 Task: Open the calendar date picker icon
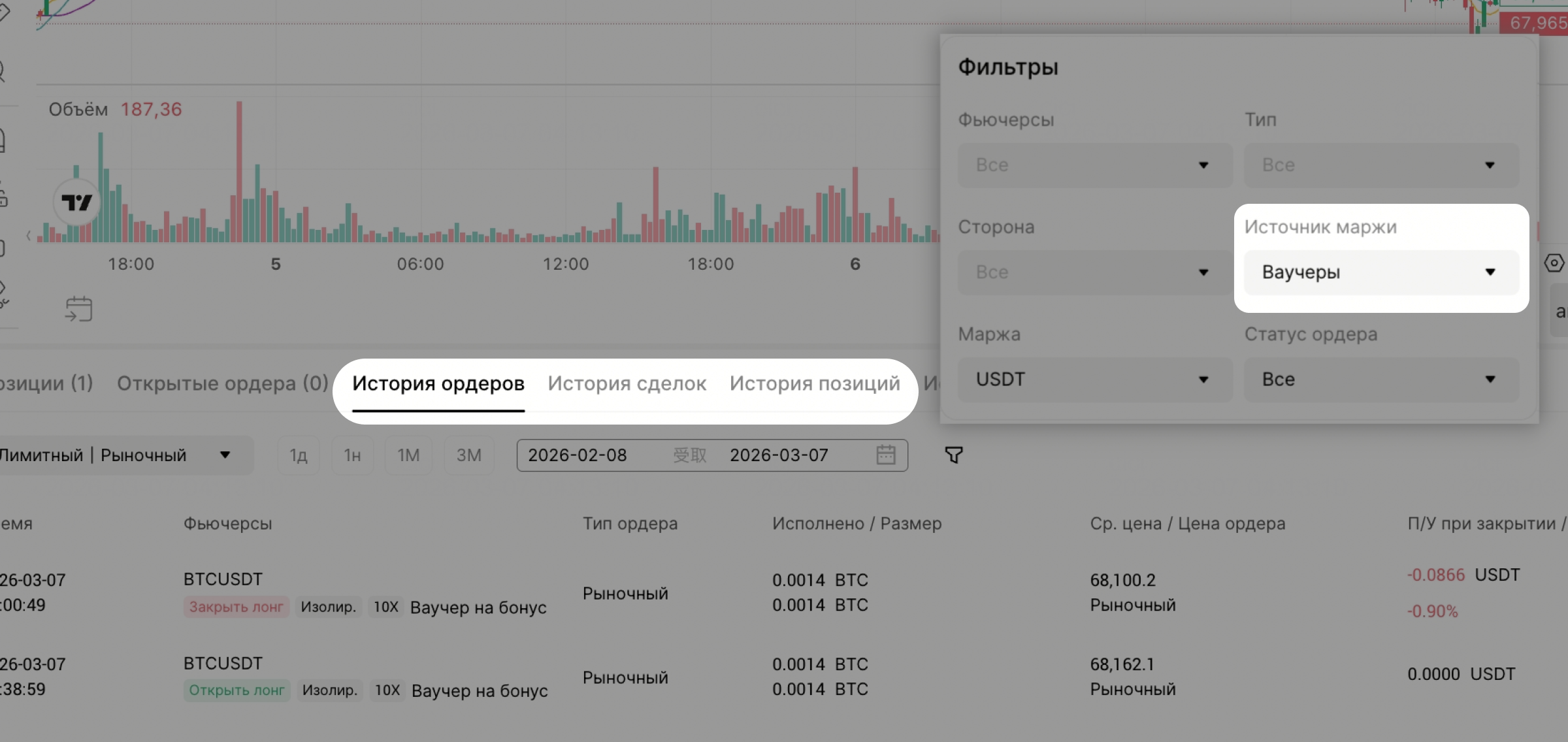[x=885, y=455]
